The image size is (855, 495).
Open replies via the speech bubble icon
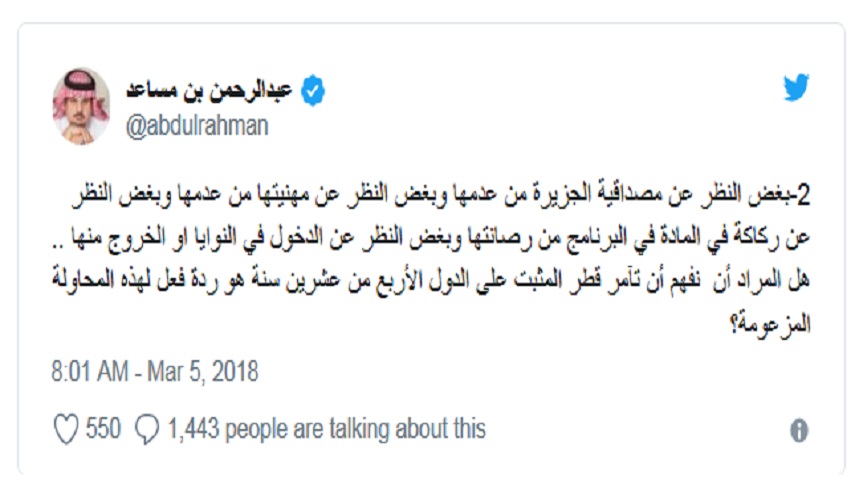click(x=147, y=429)
